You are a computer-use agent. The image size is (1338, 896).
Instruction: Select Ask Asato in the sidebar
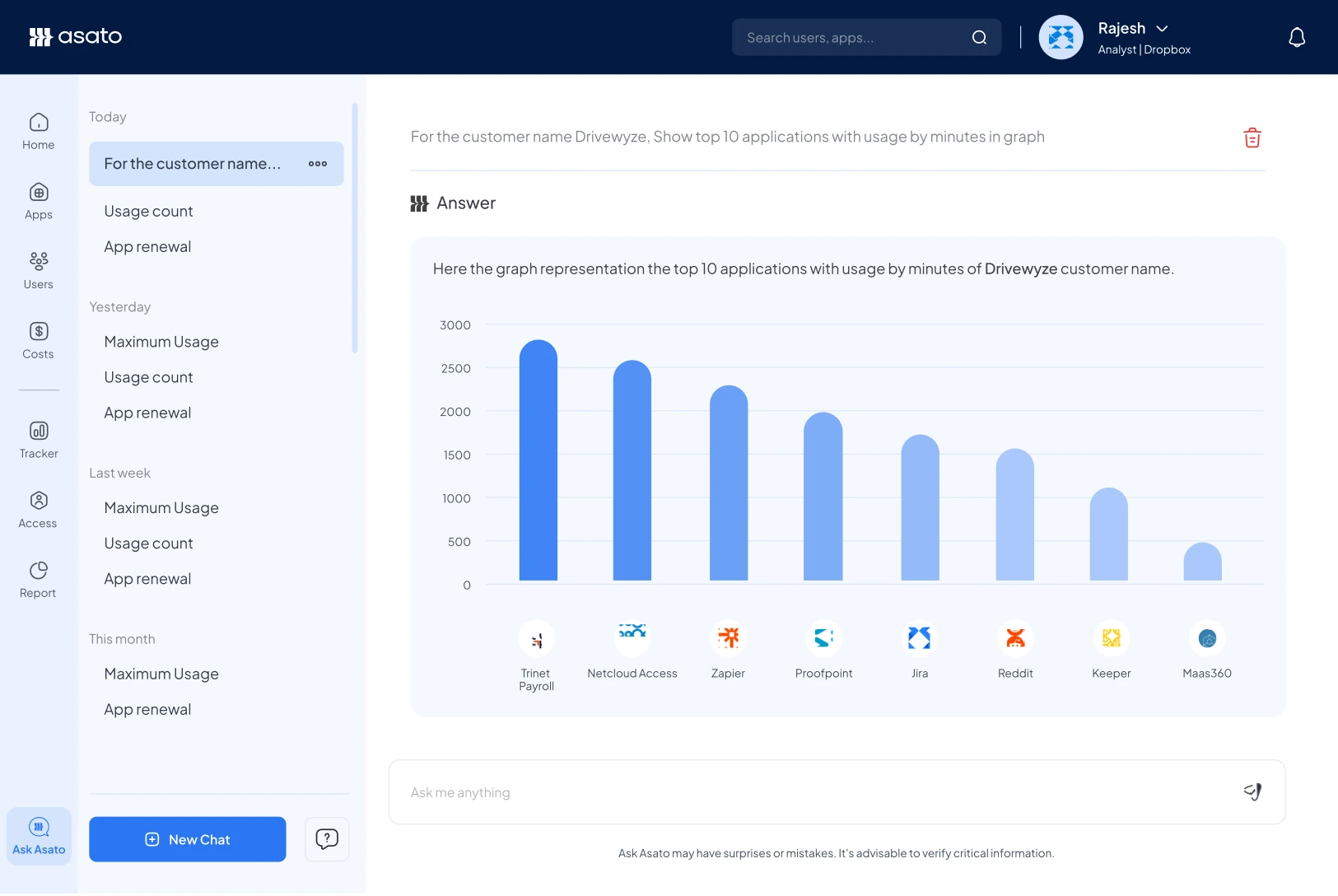pos(39,836)
